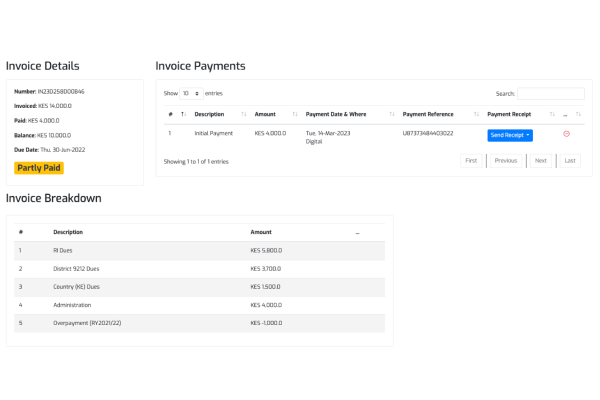Click sort arrows beside Description header
The image size is (600, 400).
244,114
